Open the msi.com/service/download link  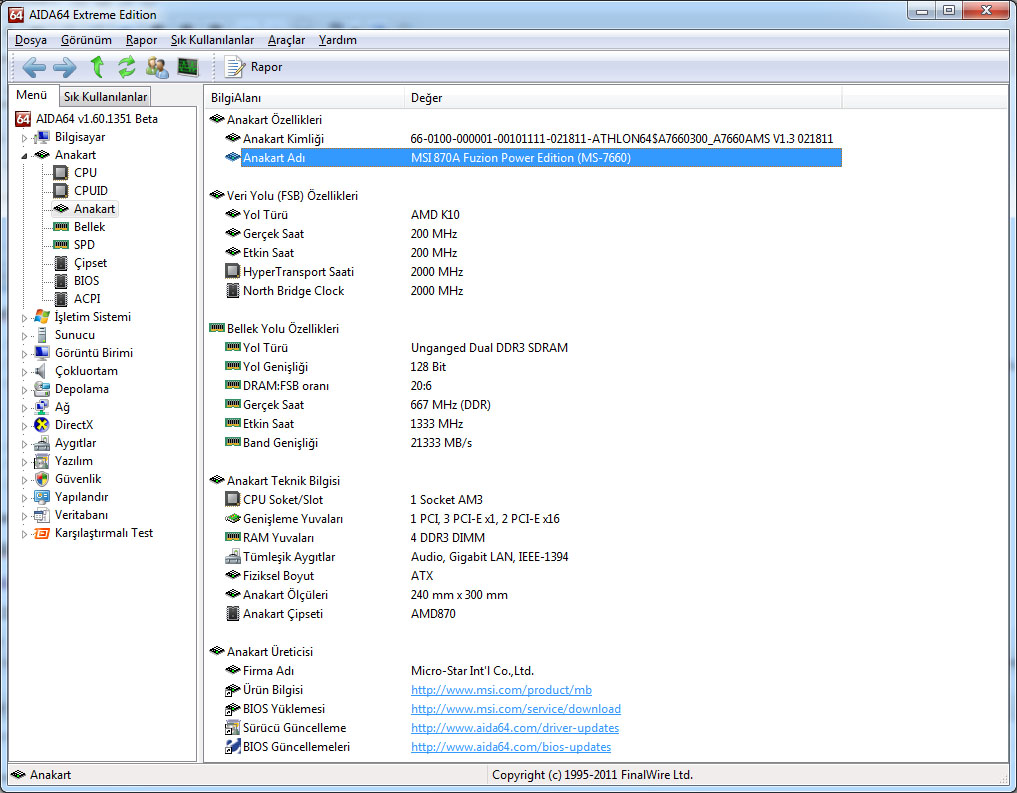516,709
